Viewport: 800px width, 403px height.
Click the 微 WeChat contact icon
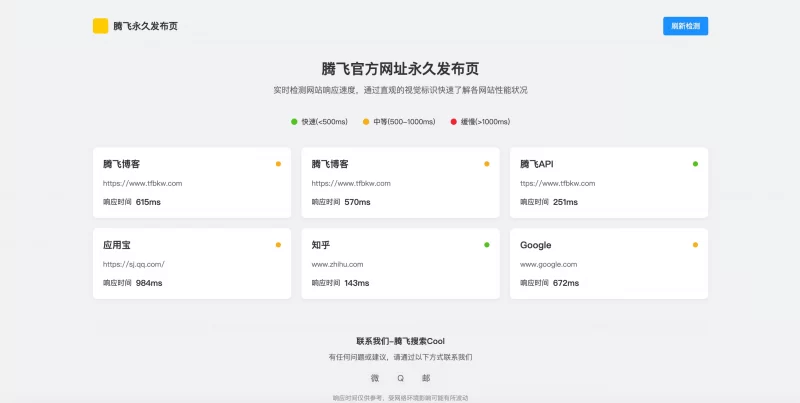point(375,378)
